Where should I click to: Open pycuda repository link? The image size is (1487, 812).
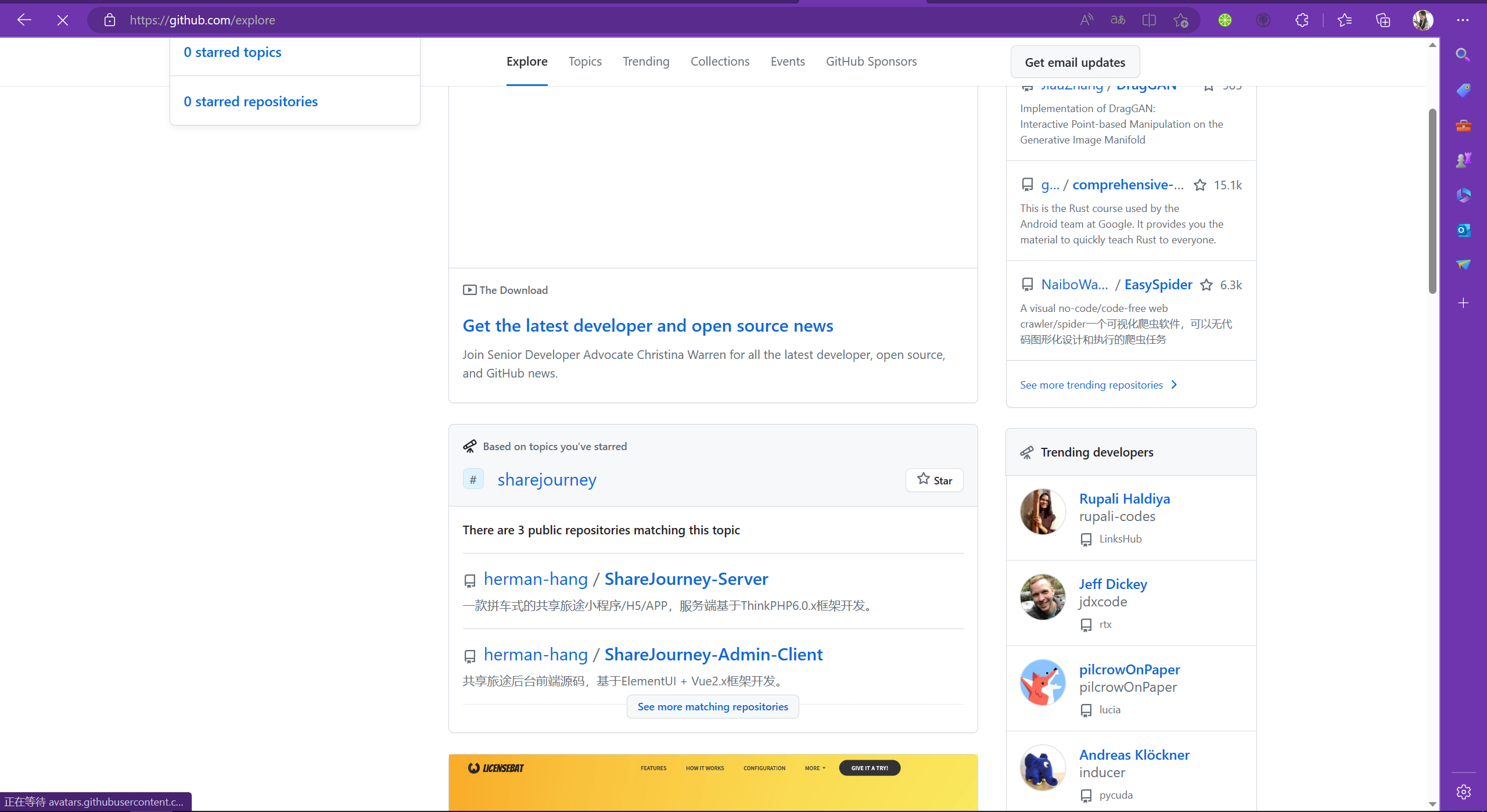click(1116, 795)
